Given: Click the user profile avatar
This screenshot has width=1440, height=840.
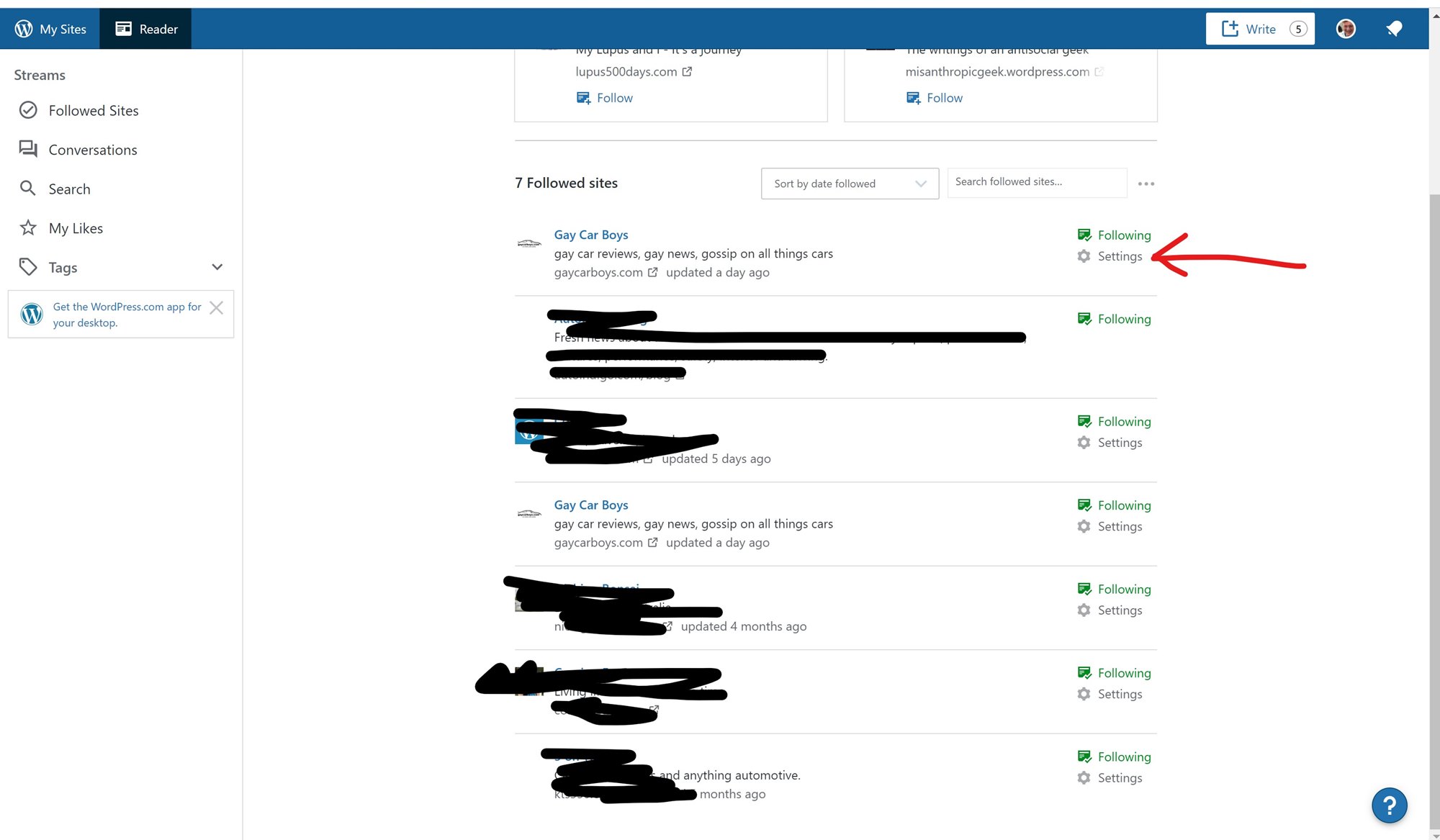Looking at the screenshot, I should (1345, 29).
